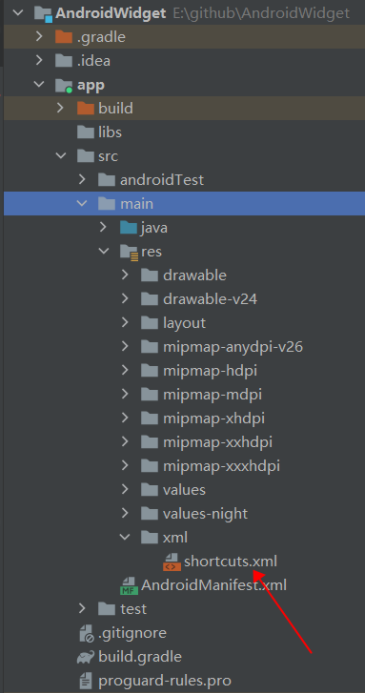Expand the test folder chevron
The width and height of the screenshot is (365, 693).
pyautogui.click(x=82, y=609)
